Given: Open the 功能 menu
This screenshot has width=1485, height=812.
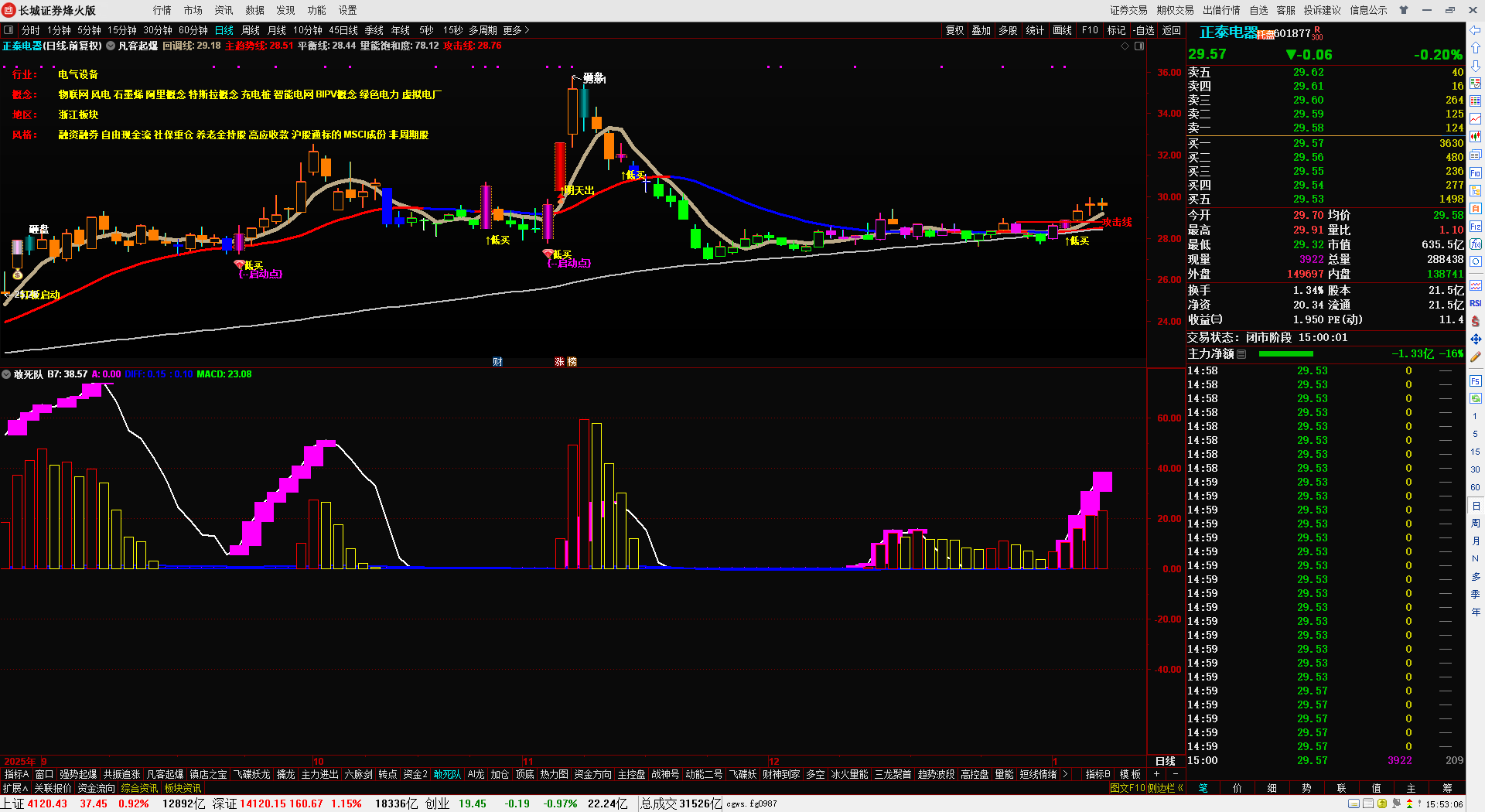Looking at the screenshot, I should (317, 10).
